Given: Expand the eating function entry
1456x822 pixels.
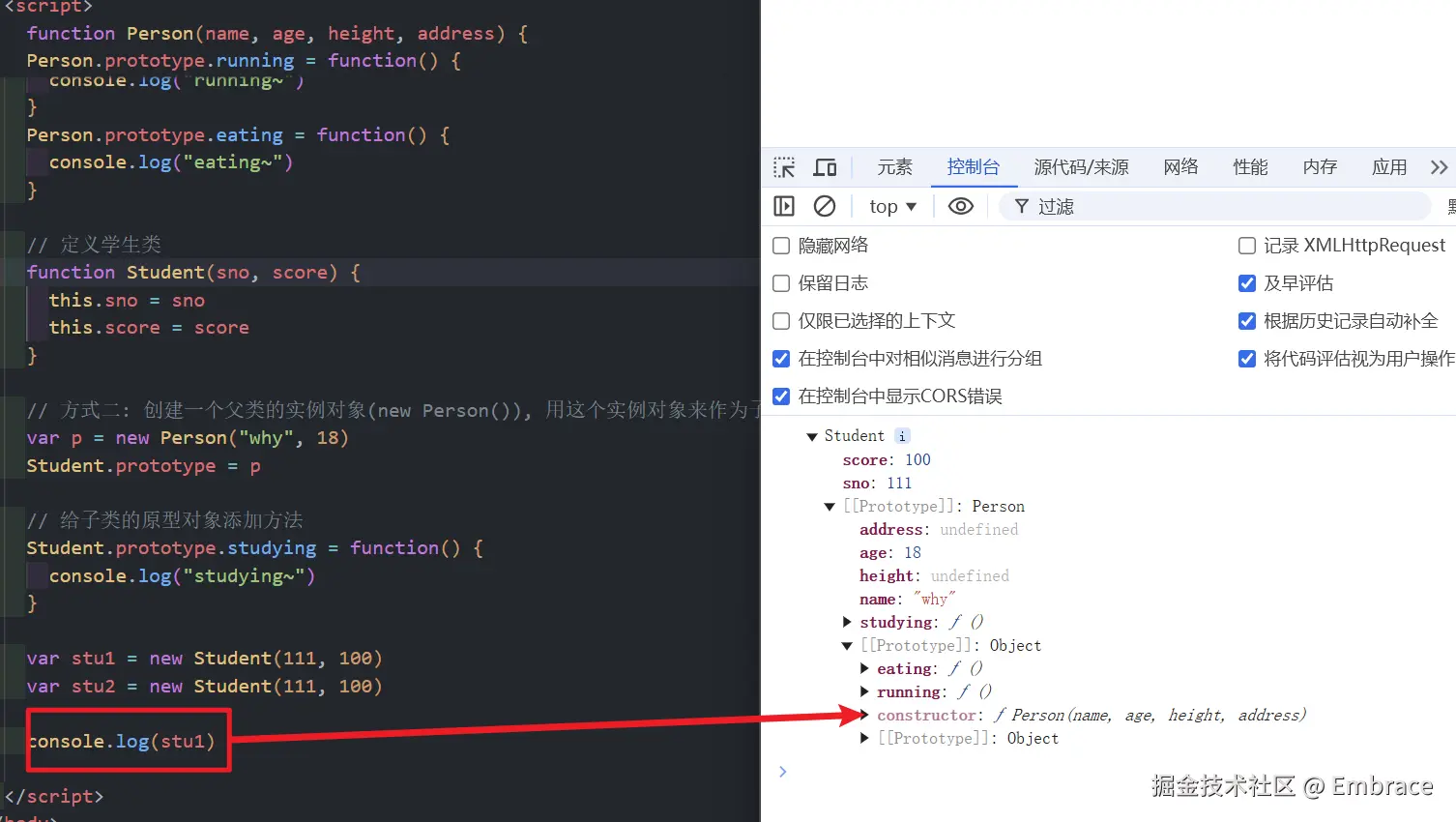Looking at the screenshot, I should [864, 669].
